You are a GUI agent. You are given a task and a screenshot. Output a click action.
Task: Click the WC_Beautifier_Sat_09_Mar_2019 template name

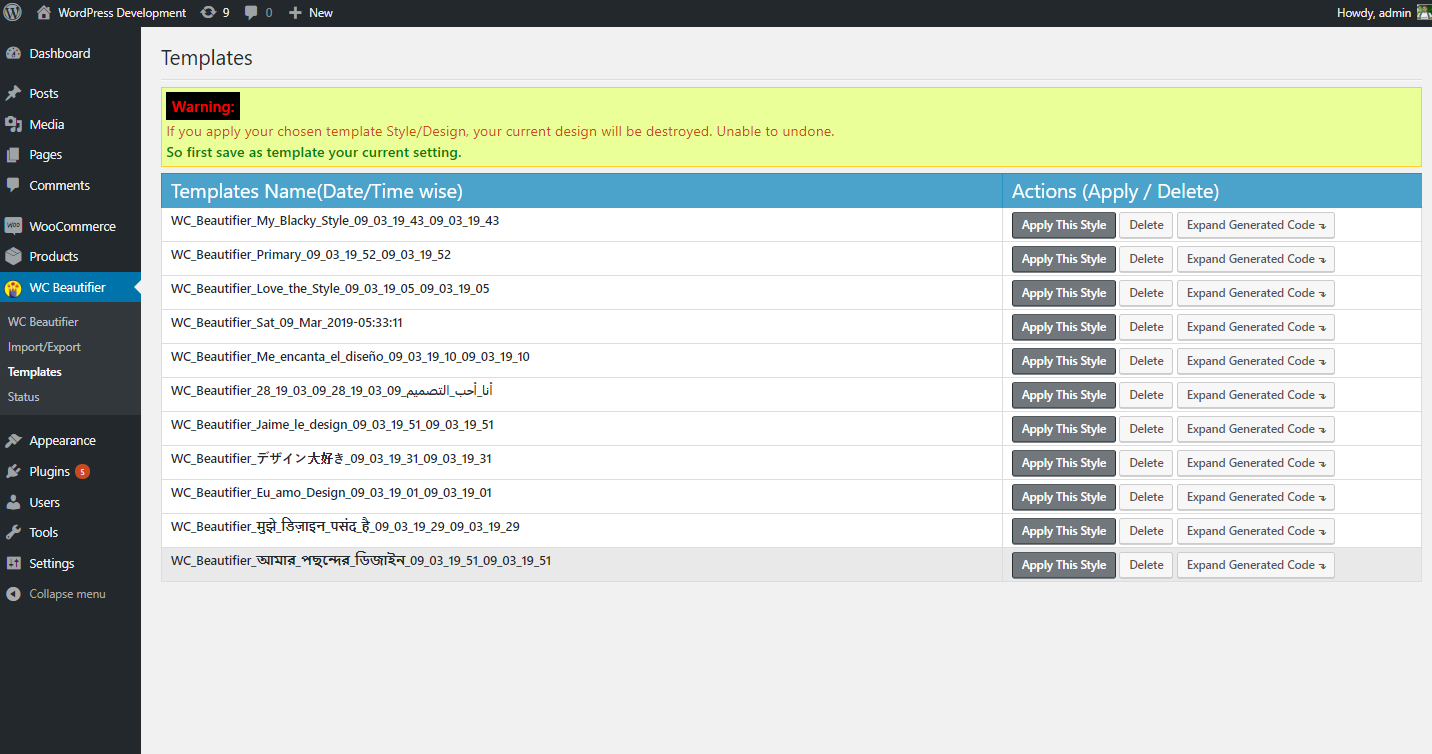pos(287,323)
